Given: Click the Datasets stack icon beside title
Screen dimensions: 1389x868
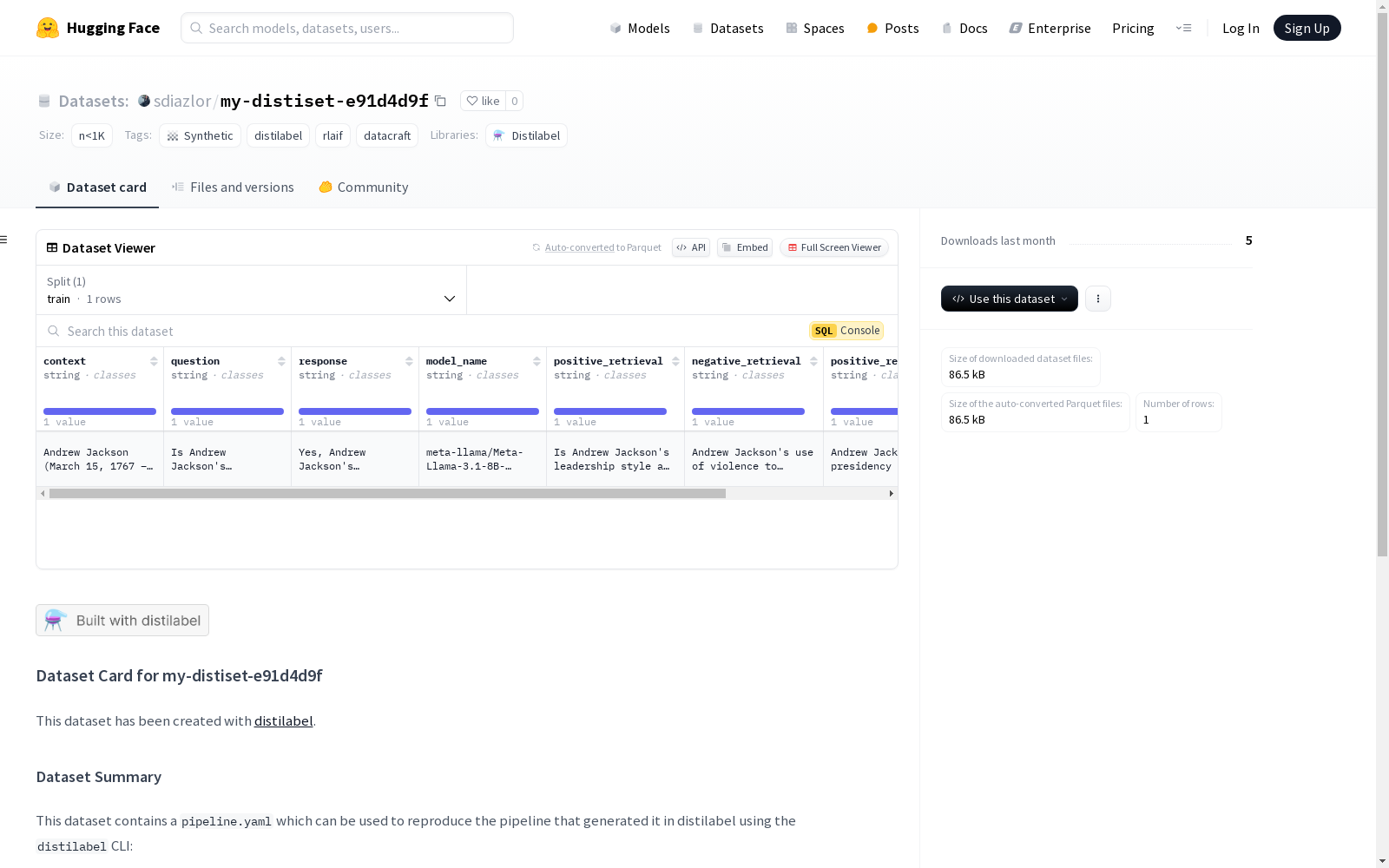Looking at the screenshot, I should pos(44,101).
